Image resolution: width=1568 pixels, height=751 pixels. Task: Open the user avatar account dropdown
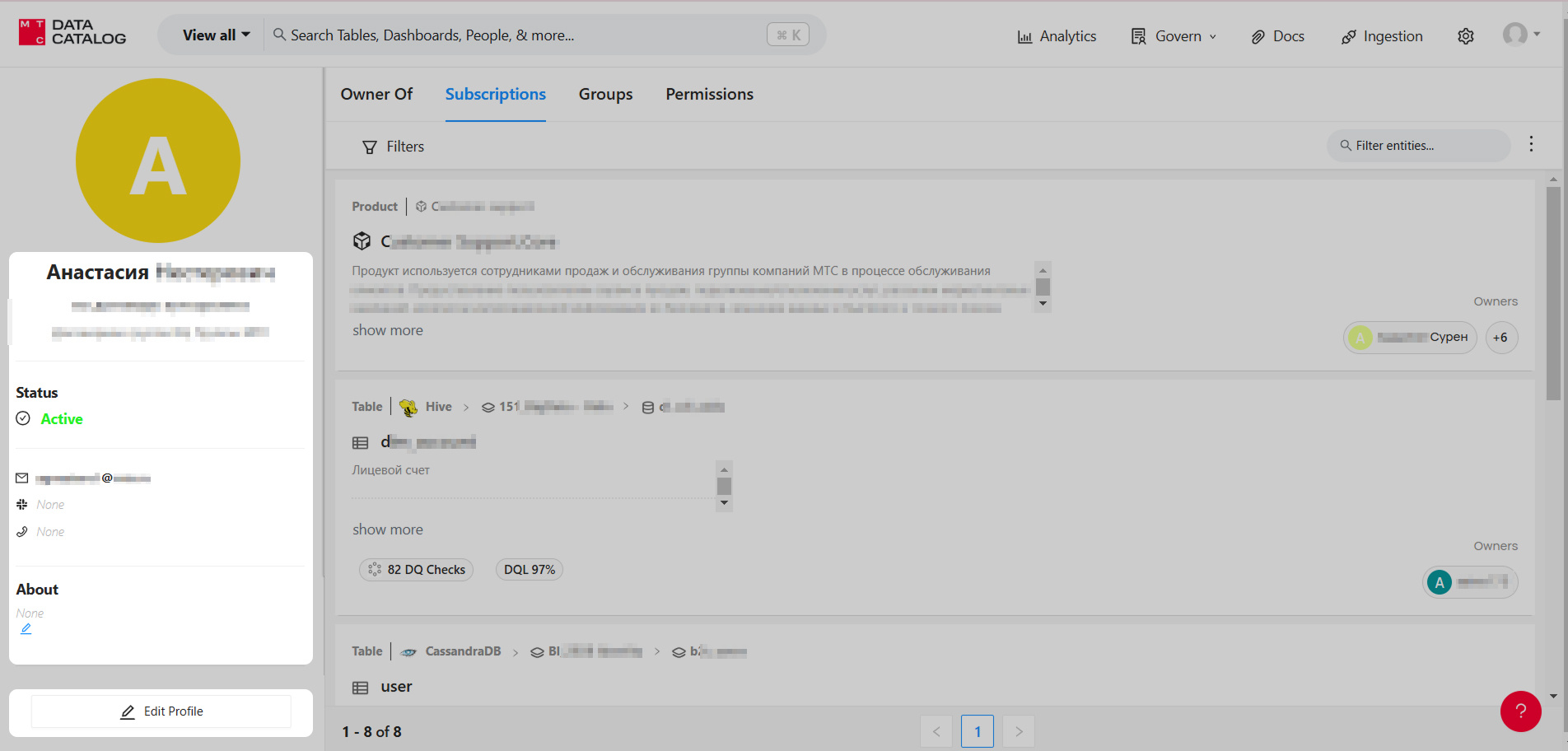[x=1521, y=35]
